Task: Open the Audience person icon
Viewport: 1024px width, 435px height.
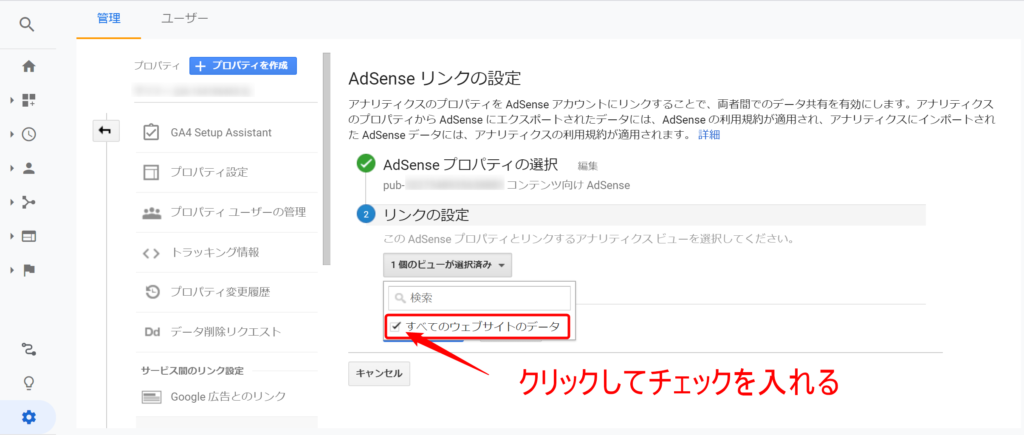Action: pyautogui.click(x=29, y=168)
